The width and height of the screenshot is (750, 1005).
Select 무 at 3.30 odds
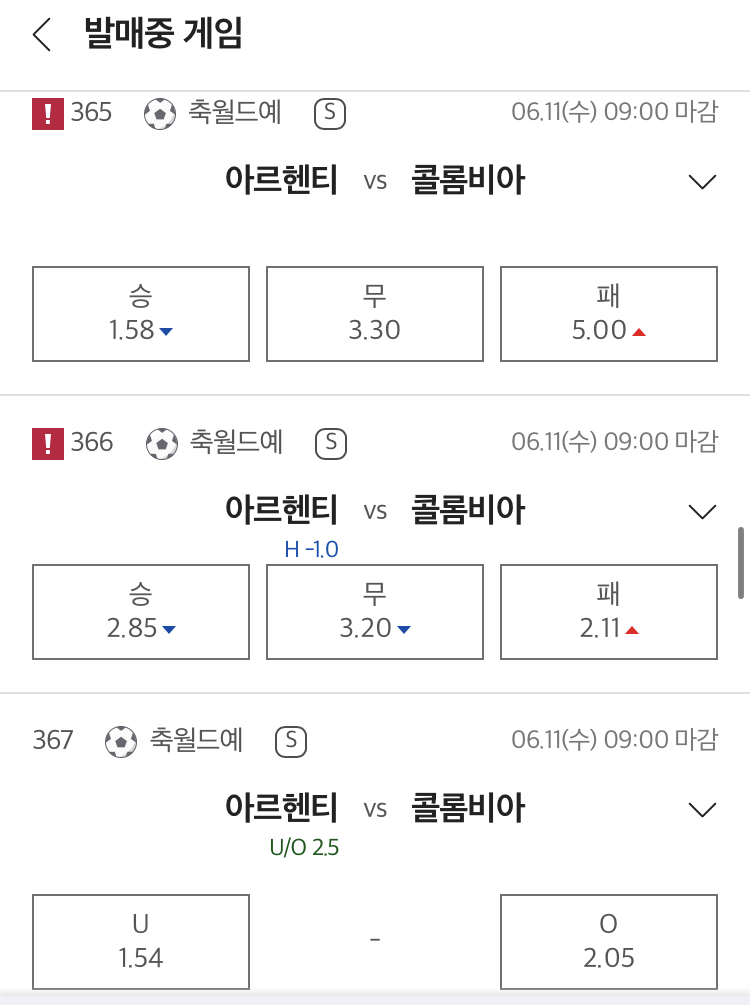point(375,314)
